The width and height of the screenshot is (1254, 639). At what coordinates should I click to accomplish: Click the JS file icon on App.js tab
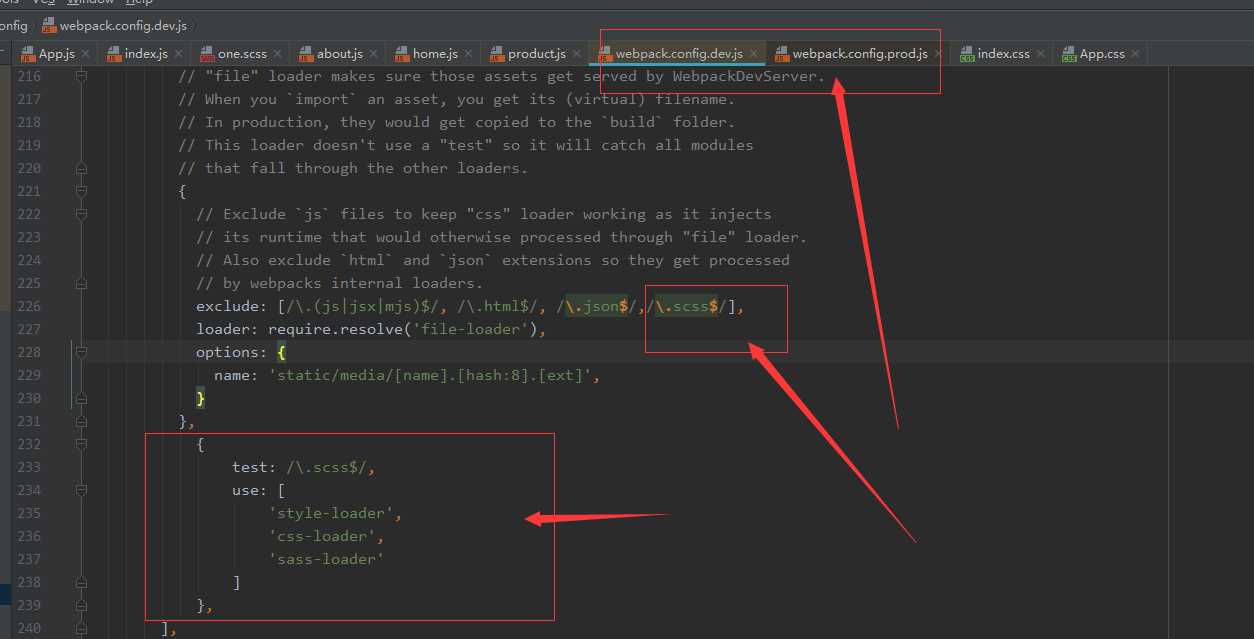coord(28,54)
